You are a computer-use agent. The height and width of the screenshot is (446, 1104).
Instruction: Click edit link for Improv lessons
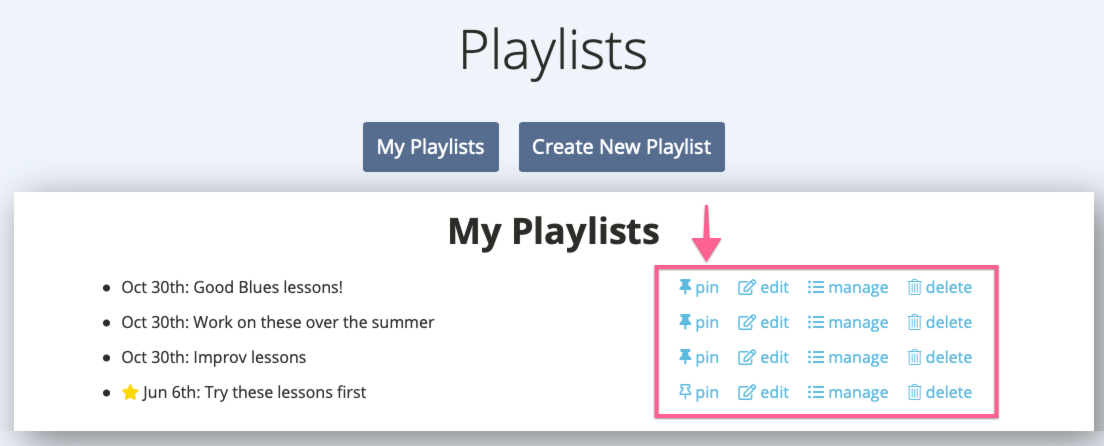click(763, 357)
